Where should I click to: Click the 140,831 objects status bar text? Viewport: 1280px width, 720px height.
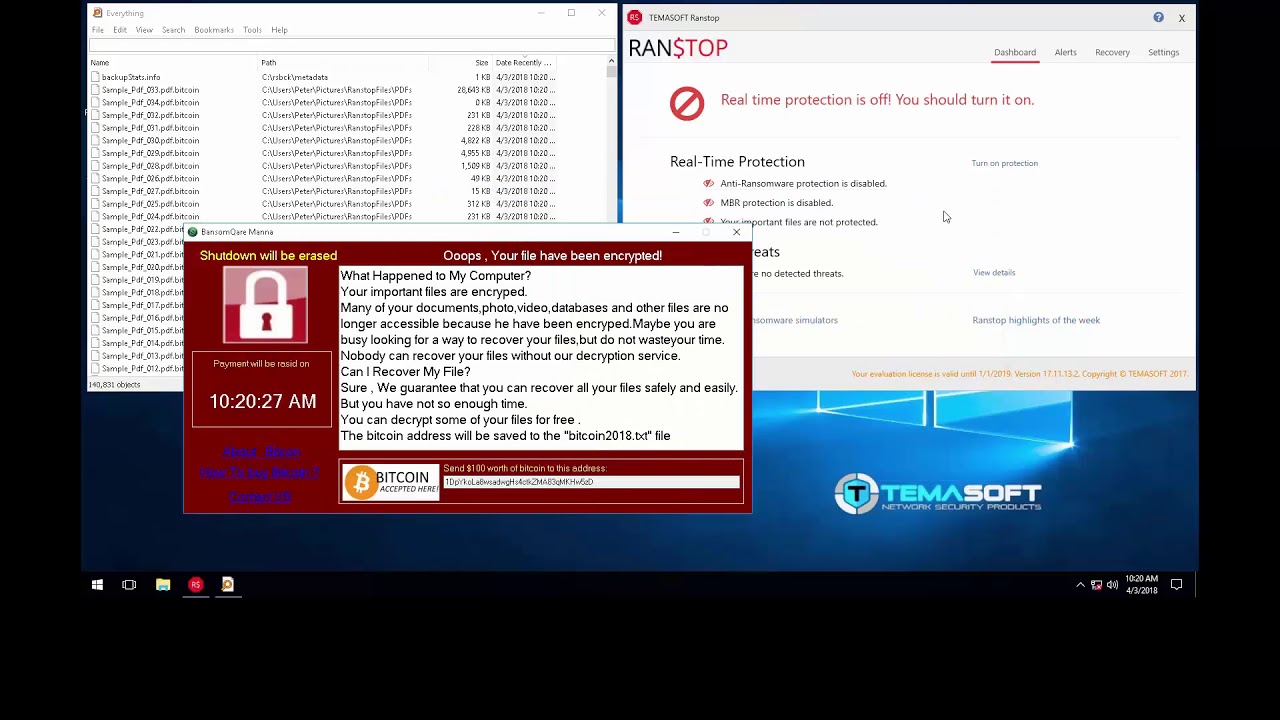click(114, 385)
